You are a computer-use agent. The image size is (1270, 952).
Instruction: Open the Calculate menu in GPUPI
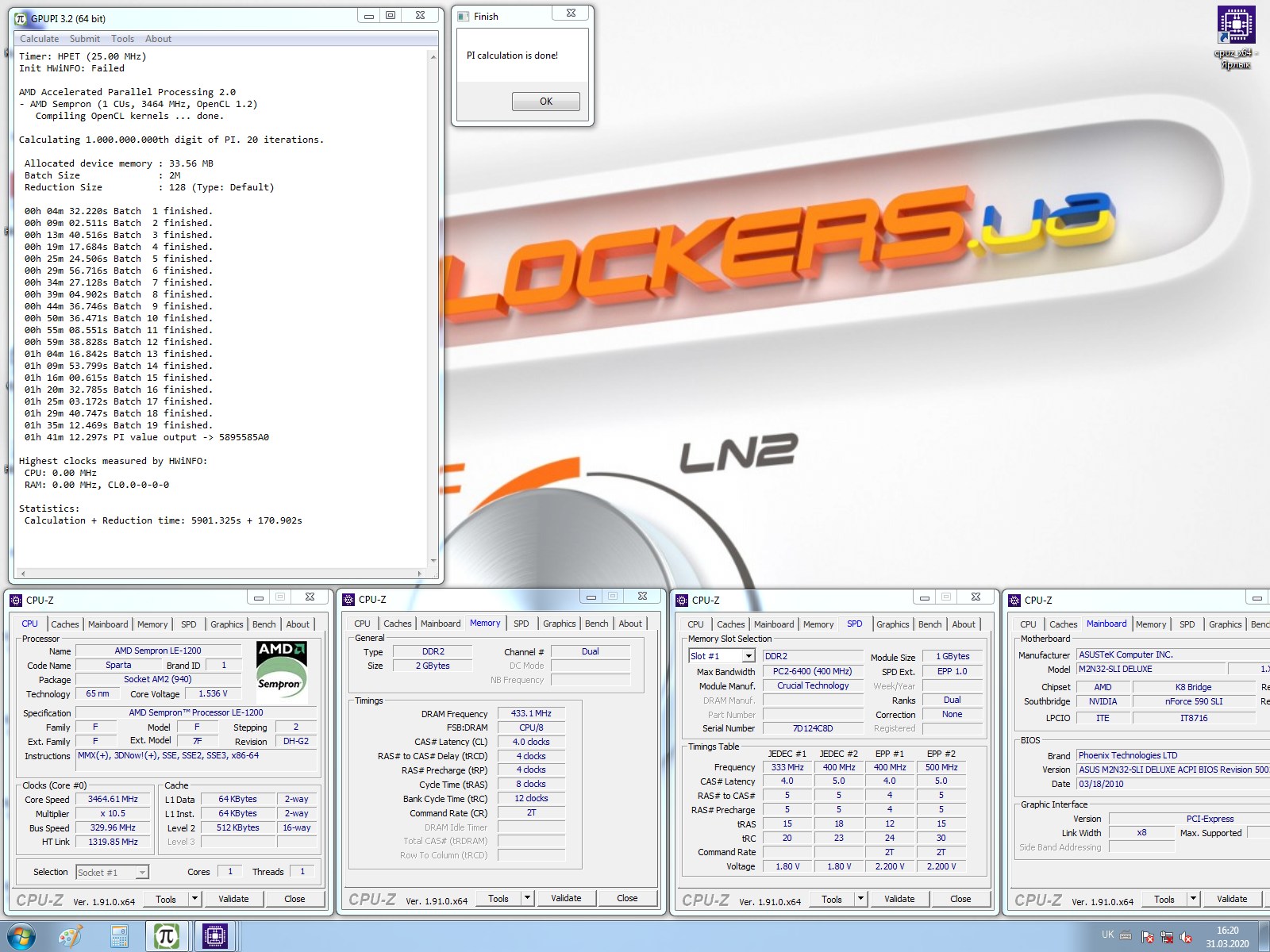(x=39, y=39)
